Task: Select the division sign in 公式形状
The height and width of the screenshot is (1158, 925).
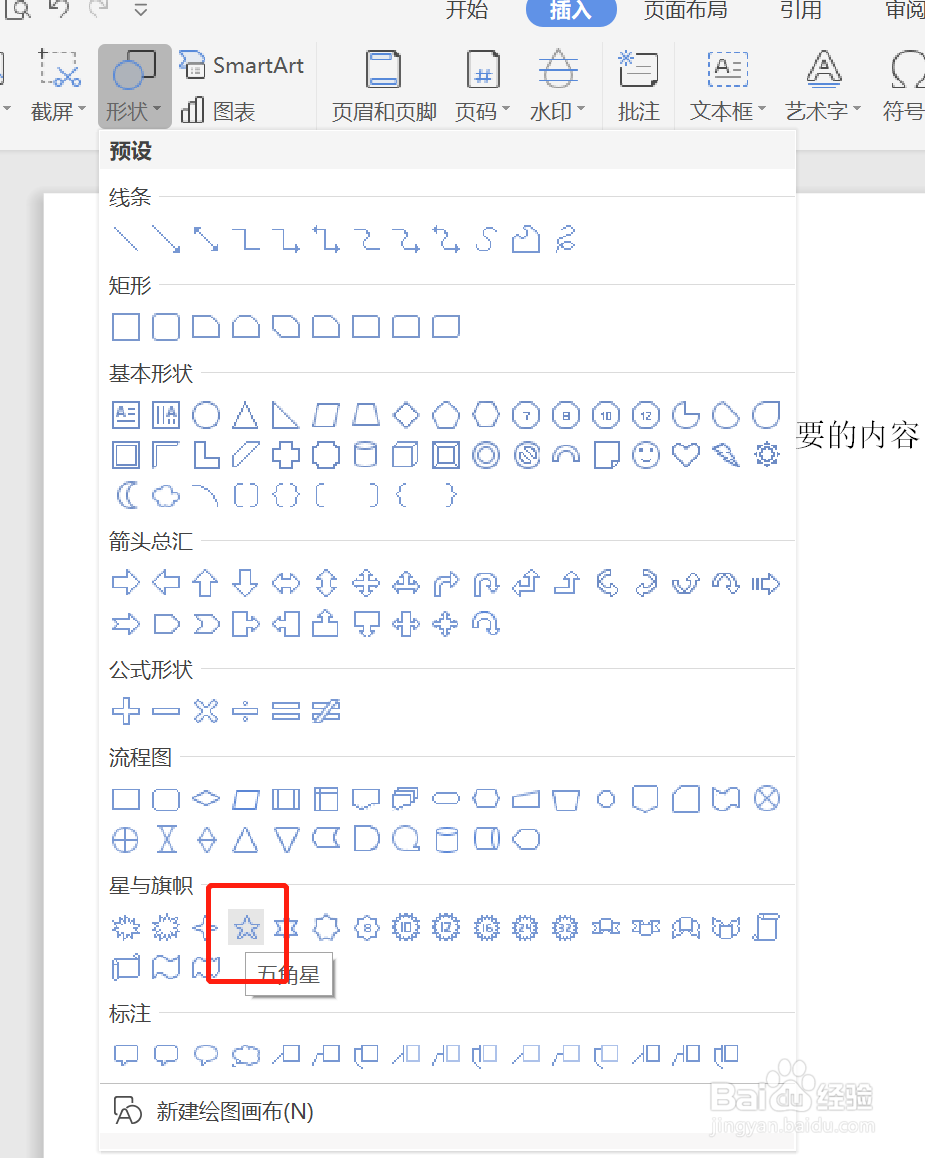Action: [x=245, y=712]
